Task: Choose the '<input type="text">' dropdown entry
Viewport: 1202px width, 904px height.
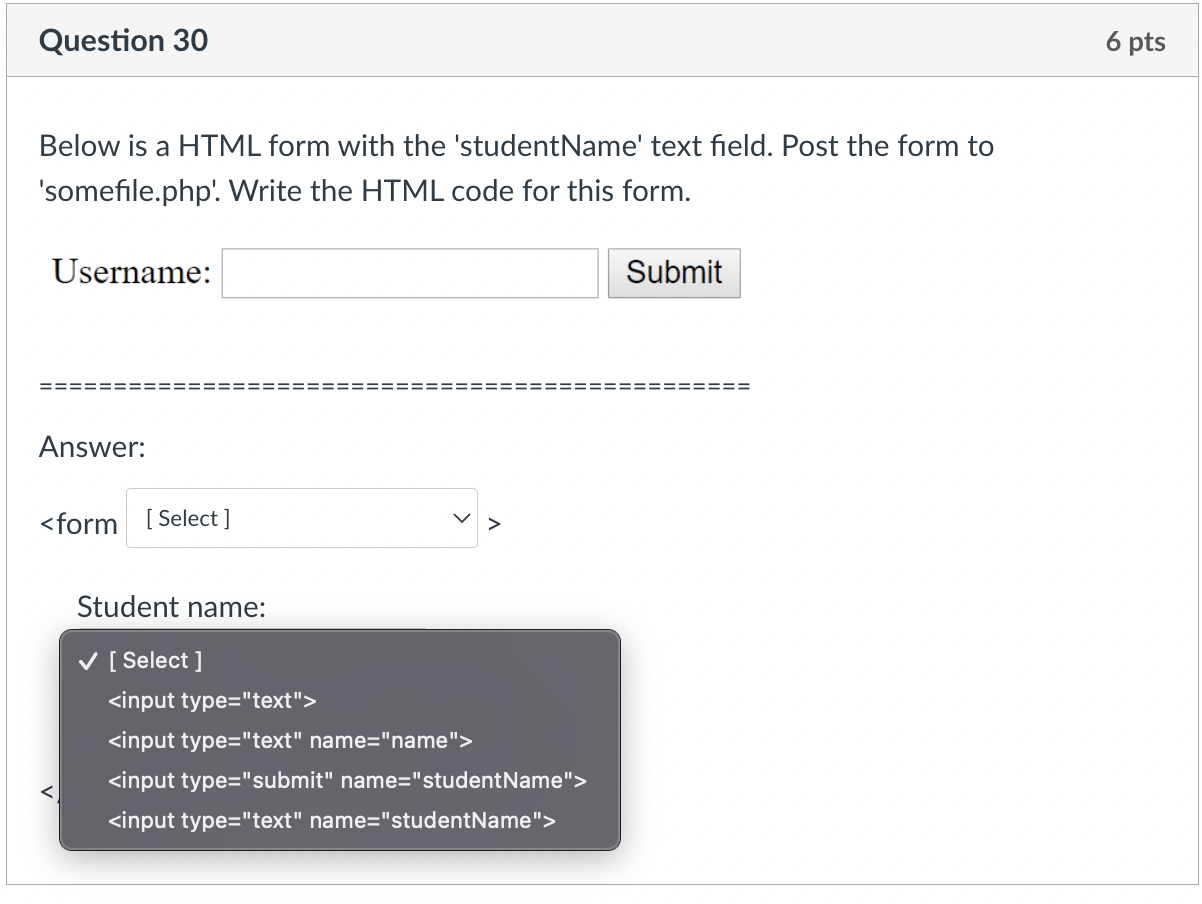Action: (212, 700)
